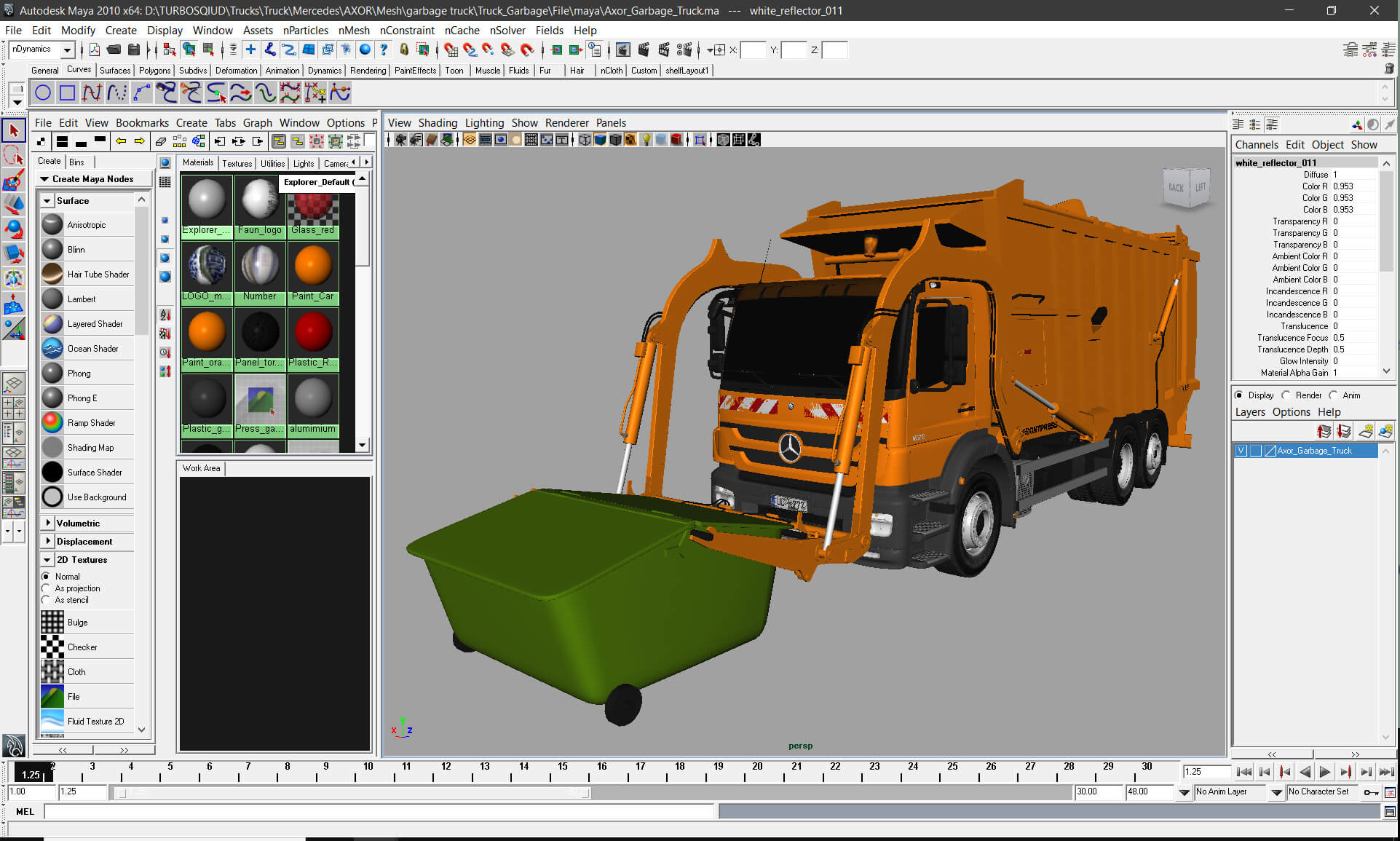This screenshot has width=1400, height=841.
Task: Select the NURBS square curve shelf icon
Action: [68, 92]
